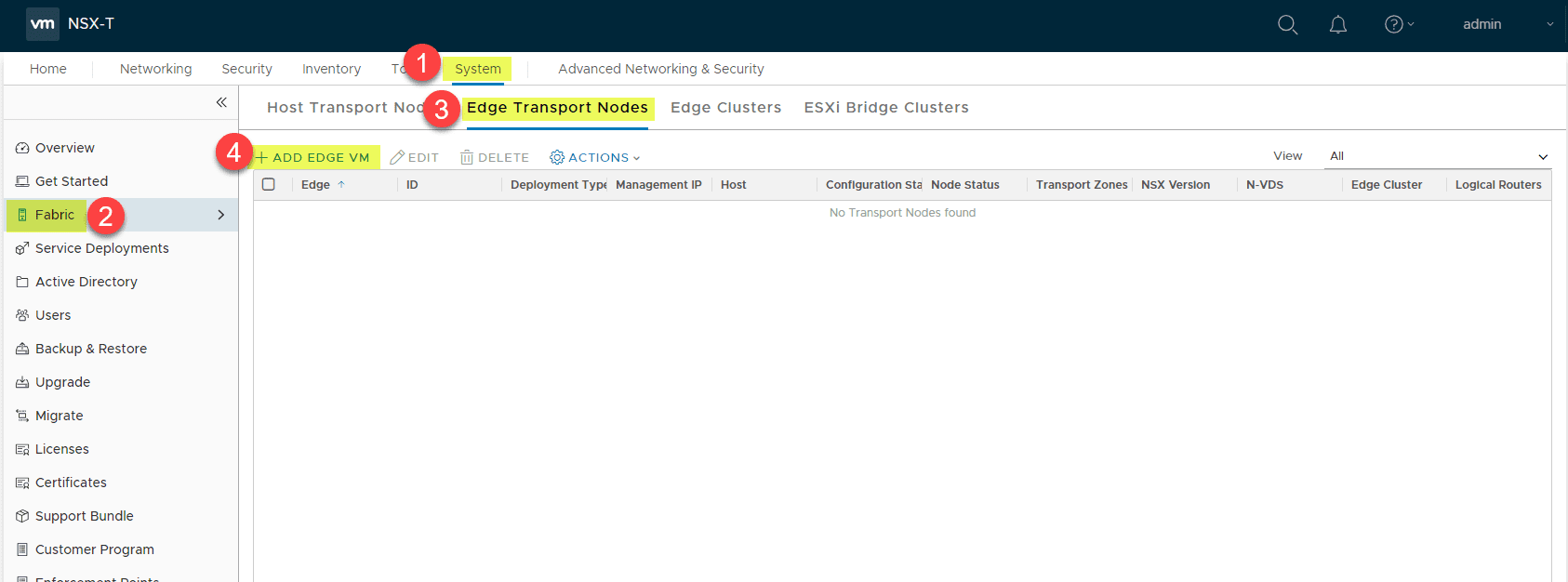Select Edge Transport Nodes tab
Image resolution: width=1568 pixels, height=582 pixels.
tap(557, 107)
